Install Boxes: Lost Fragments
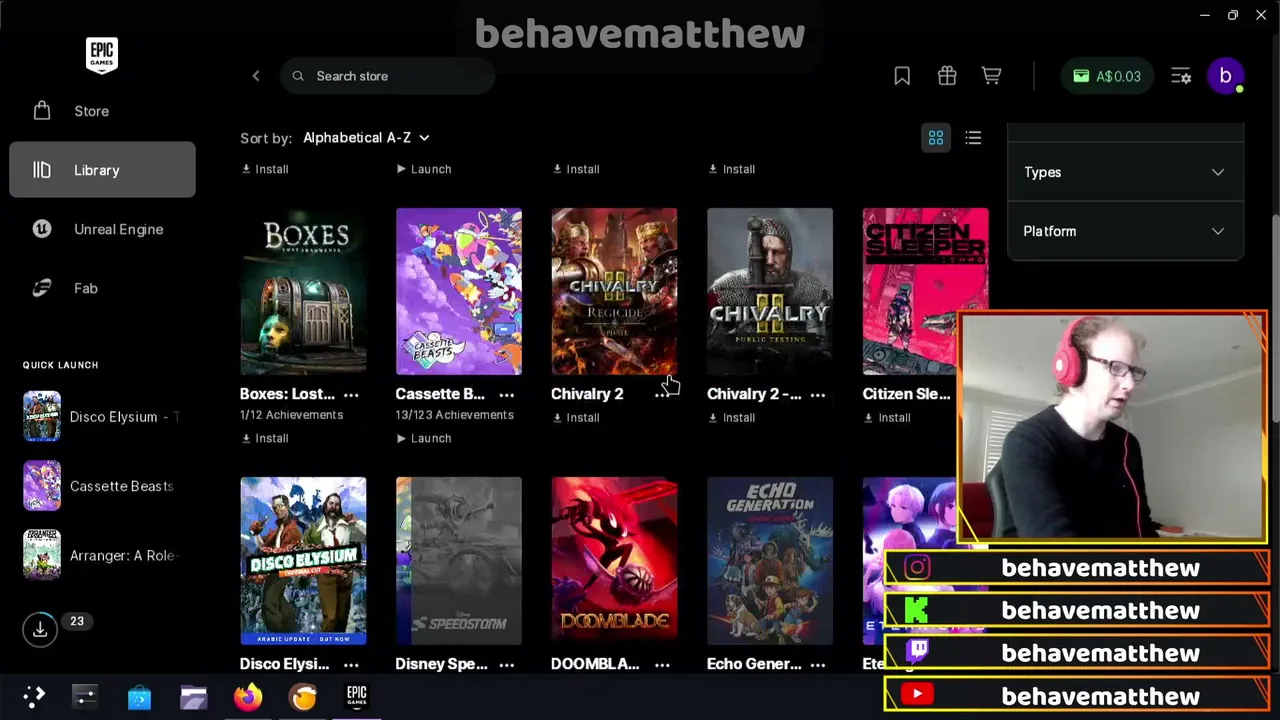Screen dimensions: 1280x720 [265, 438]
